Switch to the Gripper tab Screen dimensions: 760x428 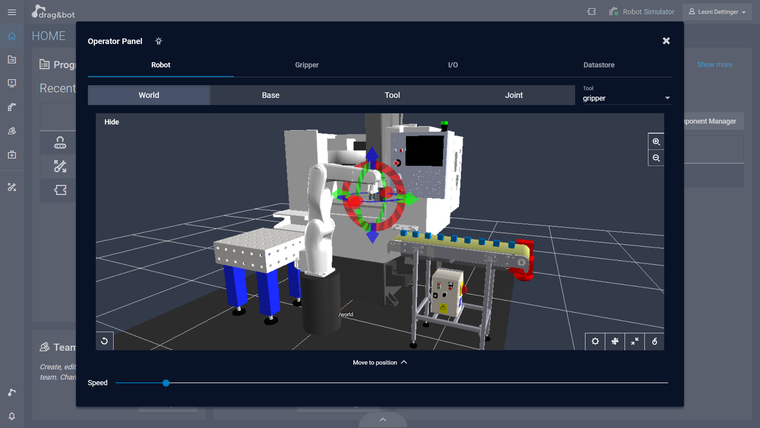point(307,65)
